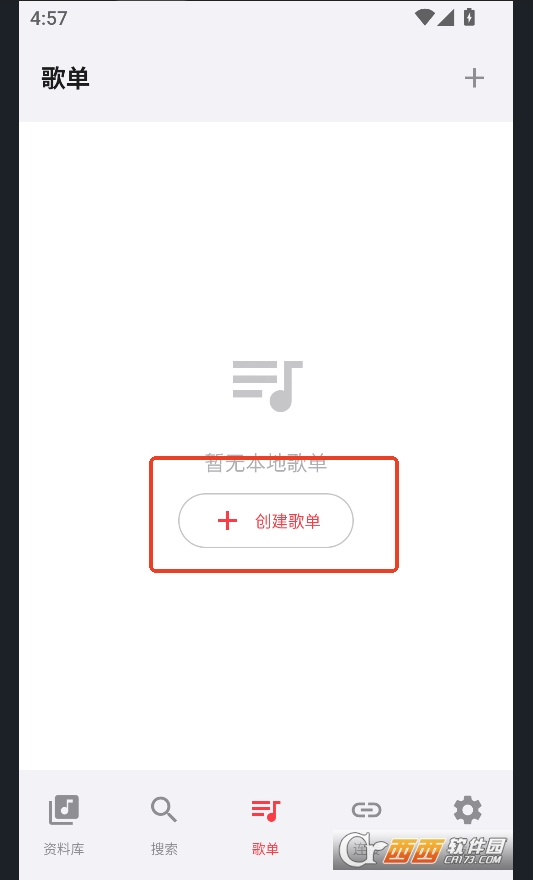Click the 歌单 page title
Screen dimensions: 533x880
click(x=65, y=78)
